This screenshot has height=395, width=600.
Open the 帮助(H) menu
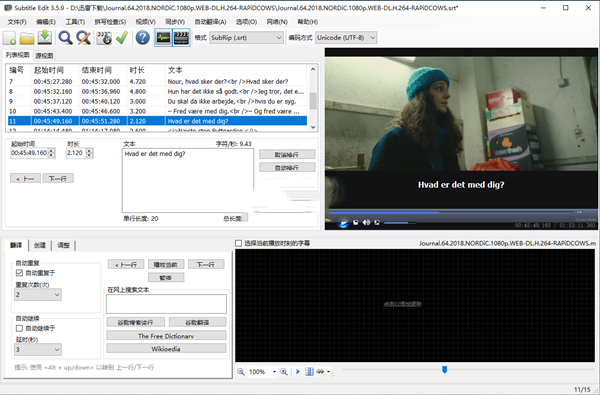(x=308, y=22)
